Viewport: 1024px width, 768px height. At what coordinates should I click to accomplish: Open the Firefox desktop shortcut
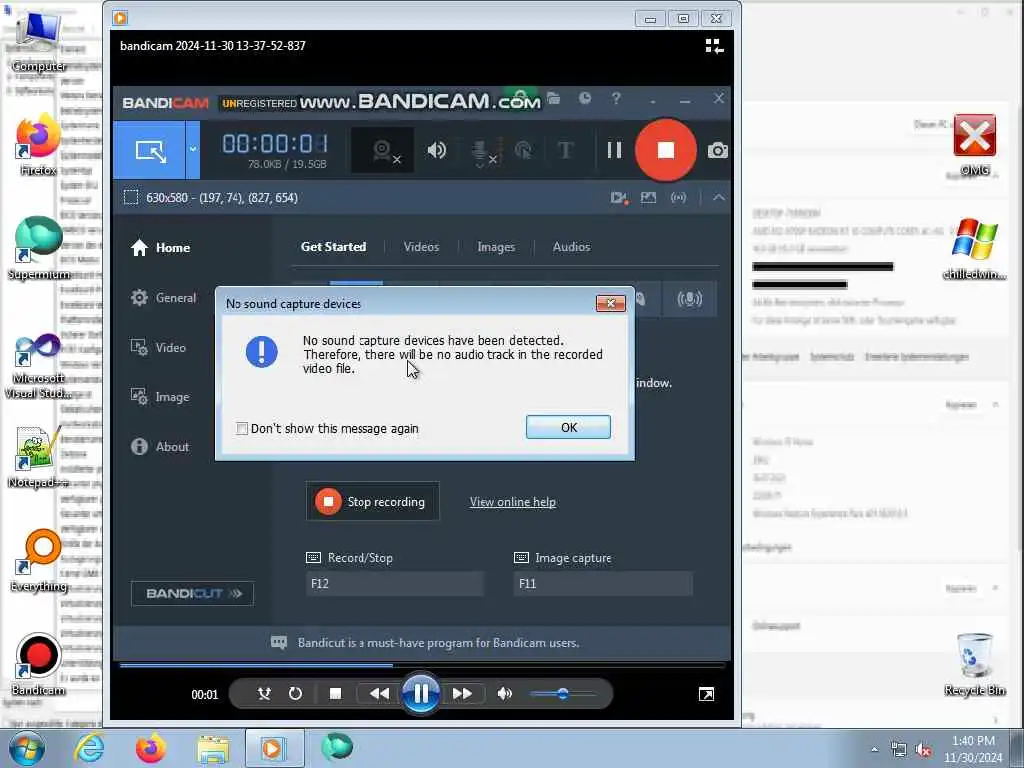(38, 145)
